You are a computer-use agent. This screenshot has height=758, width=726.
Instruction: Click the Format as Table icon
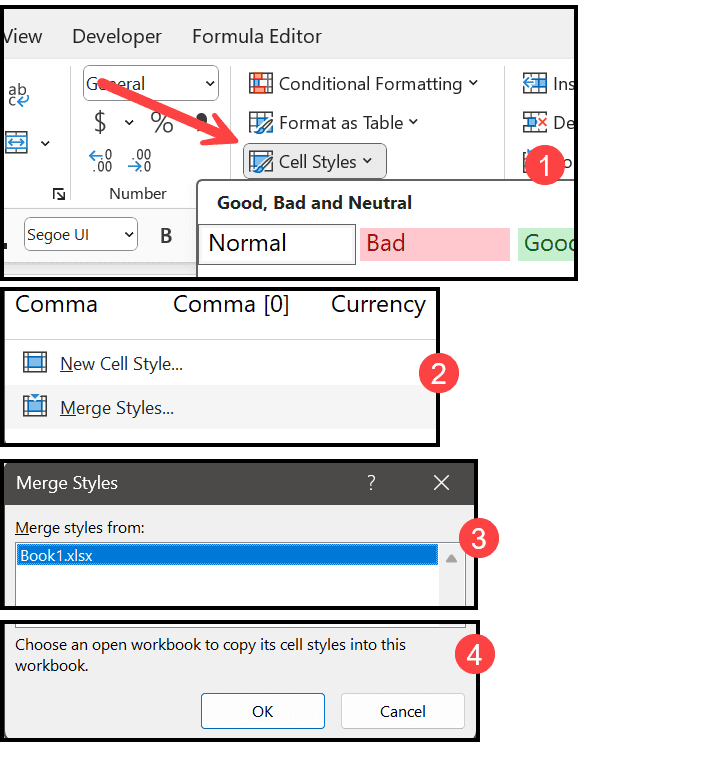(261, 122)
